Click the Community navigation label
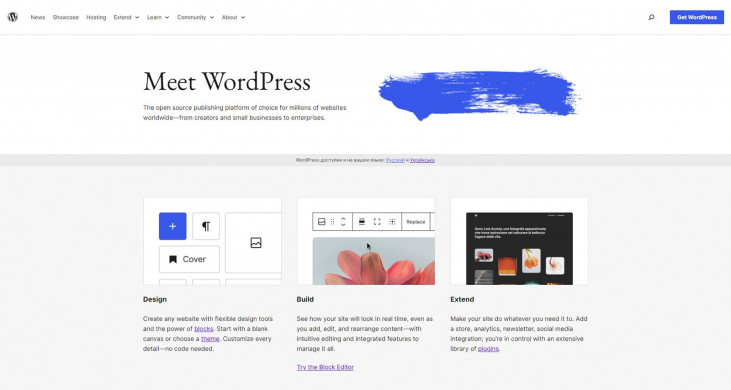 [x=192, y=17]
